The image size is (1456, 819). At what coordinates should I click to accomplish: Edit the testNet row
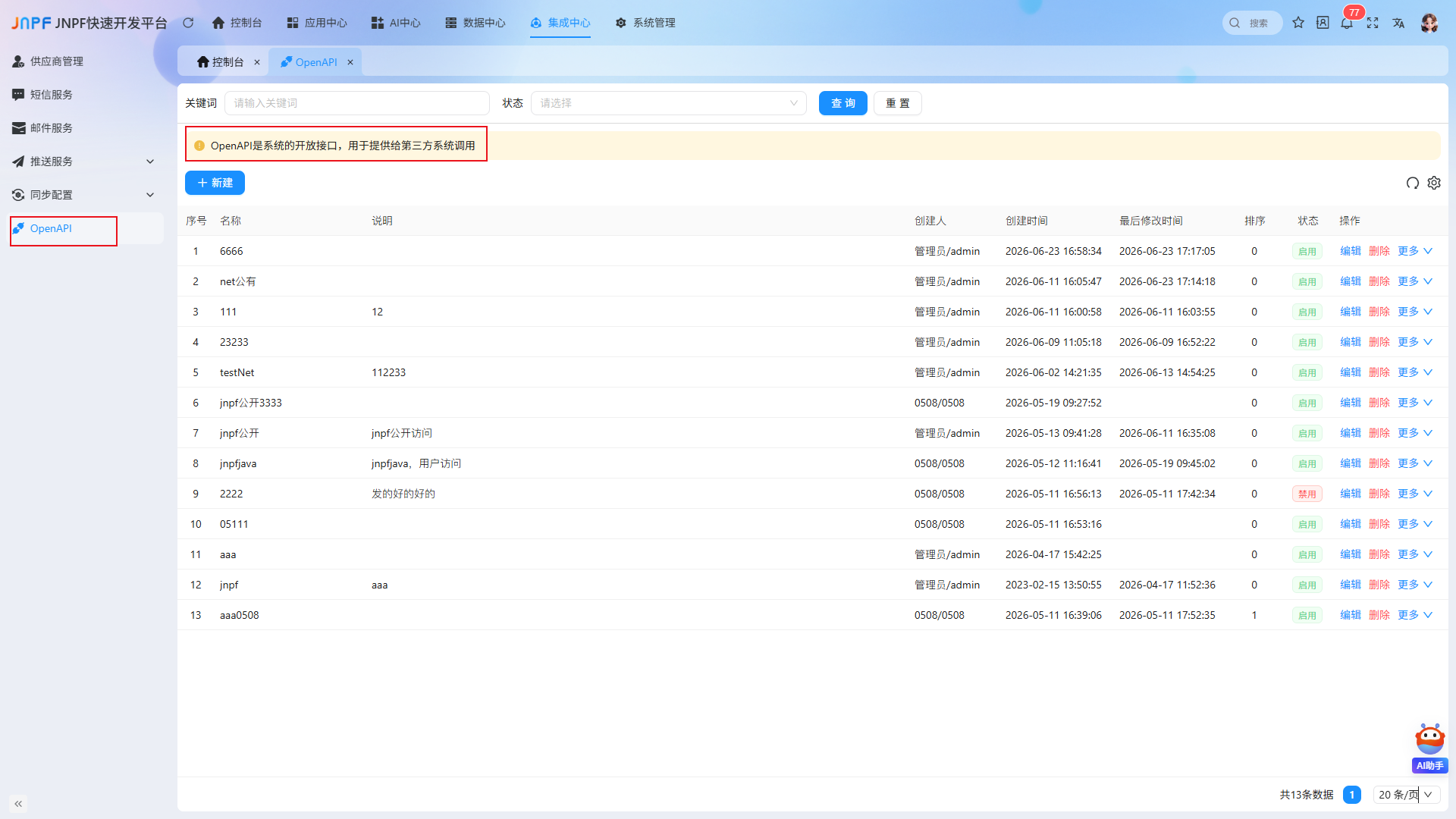[1351, 372]
